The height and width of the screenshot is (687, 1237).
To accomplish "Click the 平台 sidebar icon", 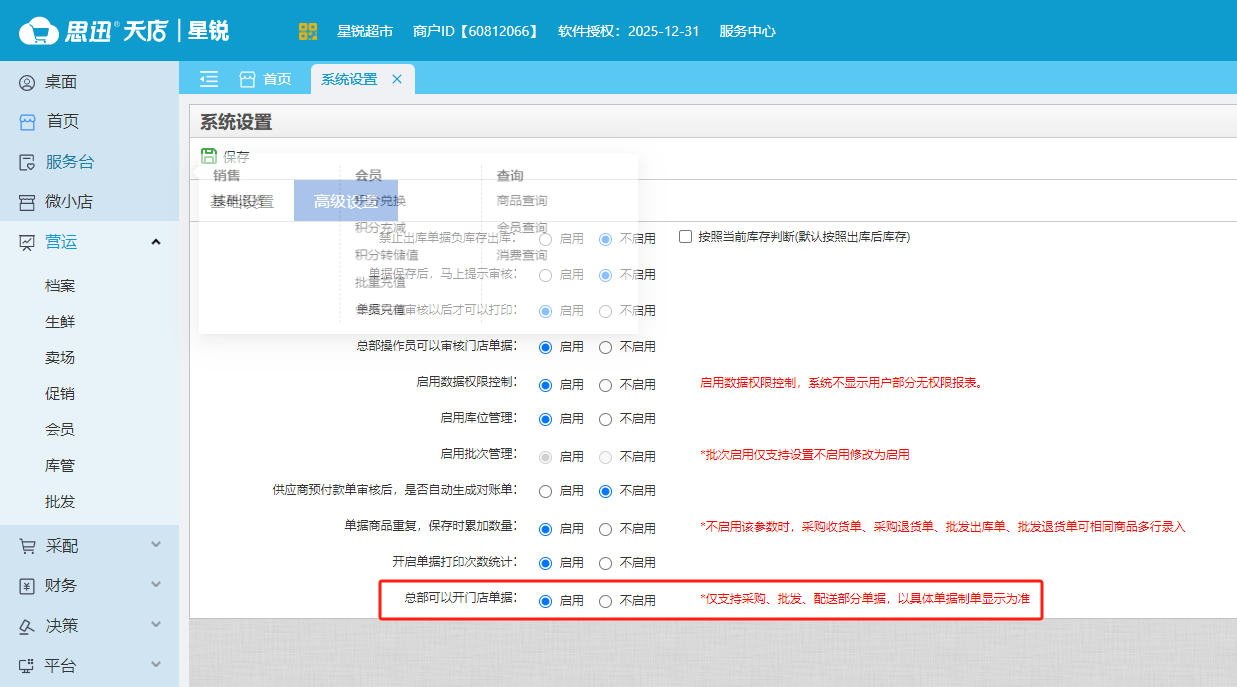I will [x=27, y=666].
